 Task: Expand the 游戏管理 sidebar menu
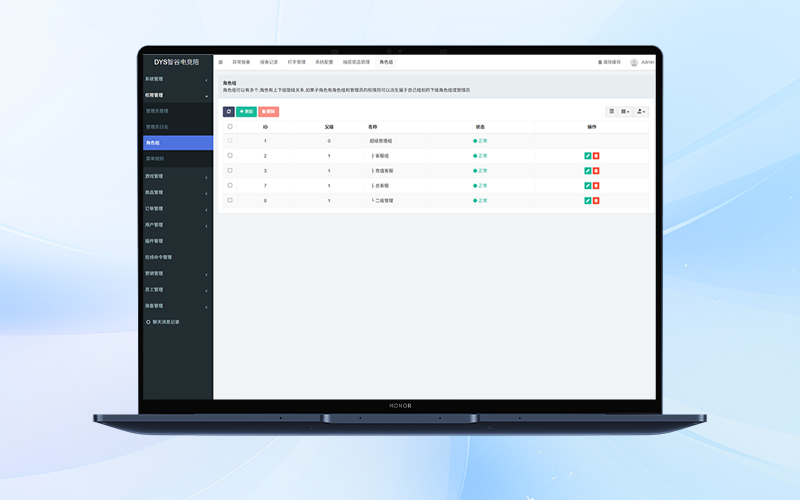click(x=176, y=177)
